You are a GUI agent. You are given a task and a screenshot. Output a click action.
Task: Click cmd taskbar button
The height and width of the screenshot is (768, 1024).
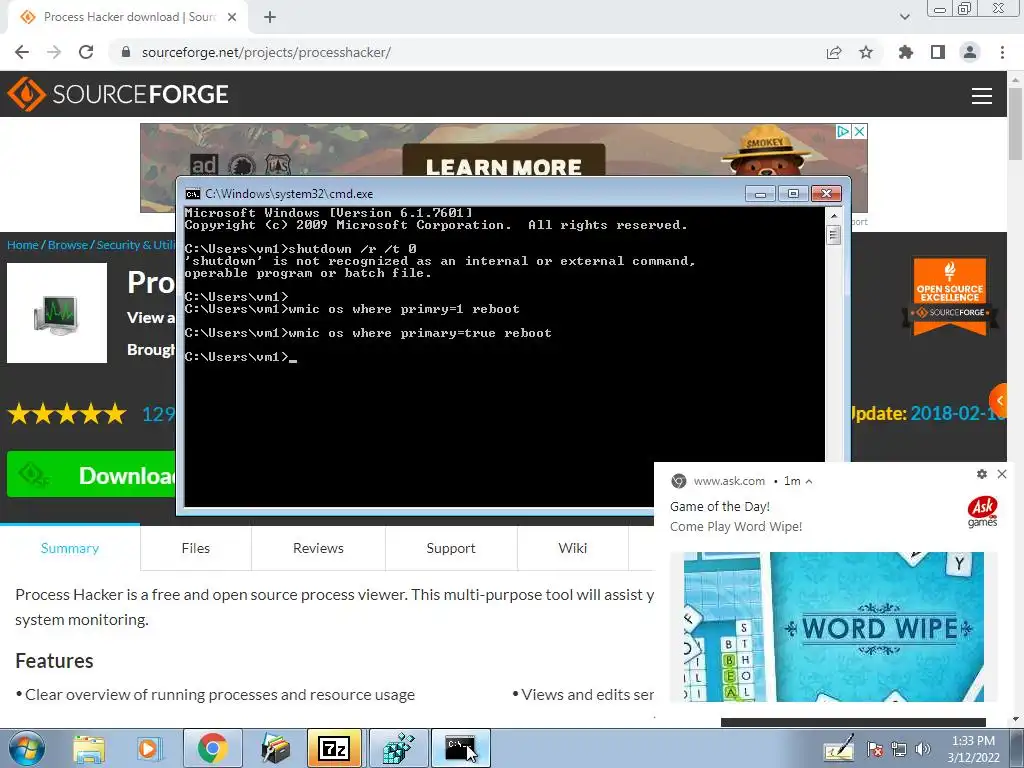click(461, 748)
